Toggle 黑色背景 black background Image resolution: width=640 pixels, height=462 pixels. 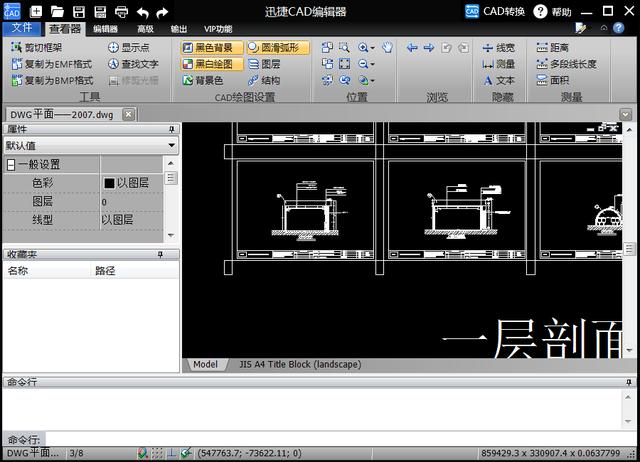[212, 47]
